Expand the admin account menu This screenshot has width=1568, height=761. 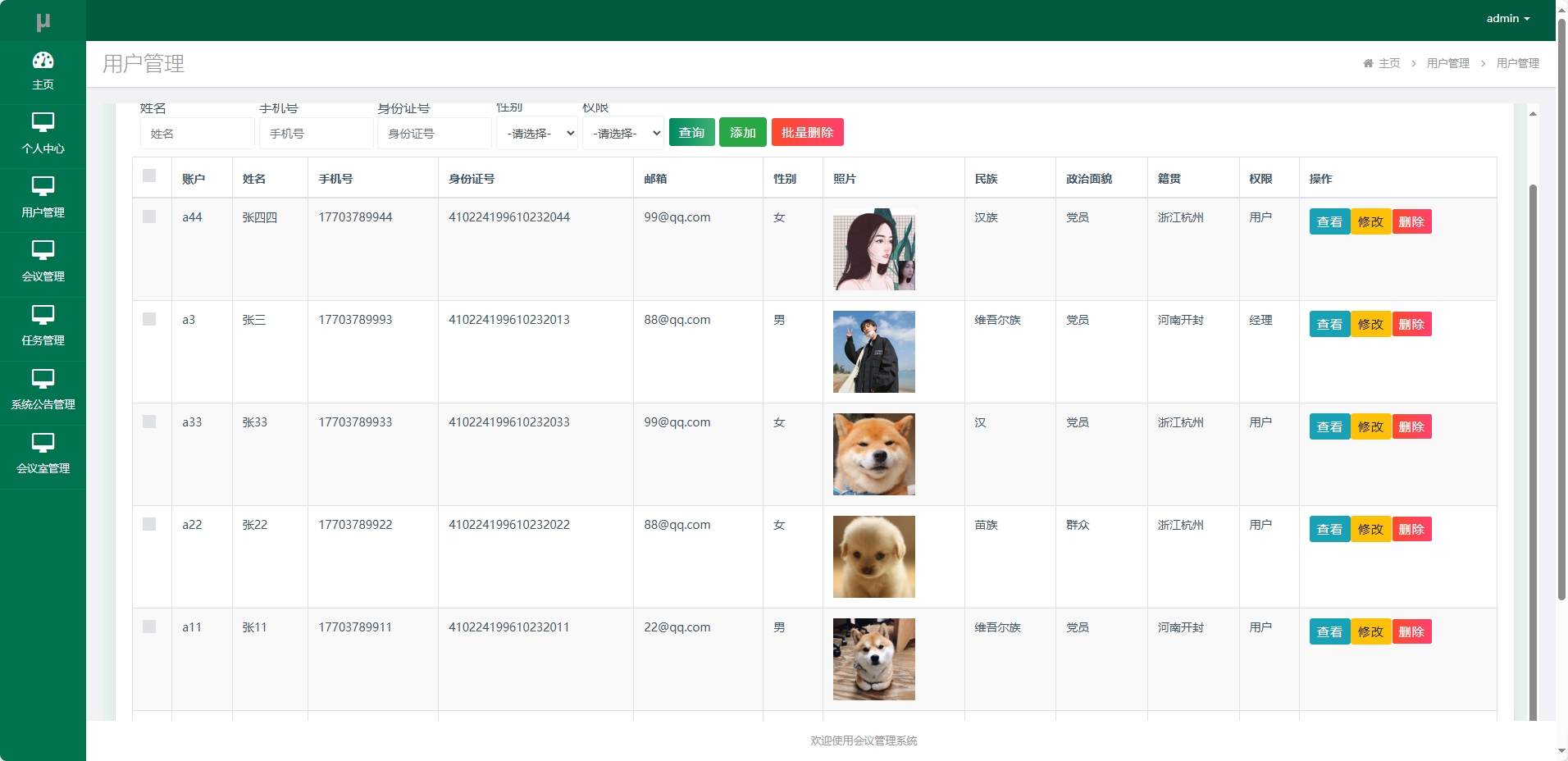pyautogui.click(x=1507, y=18)
